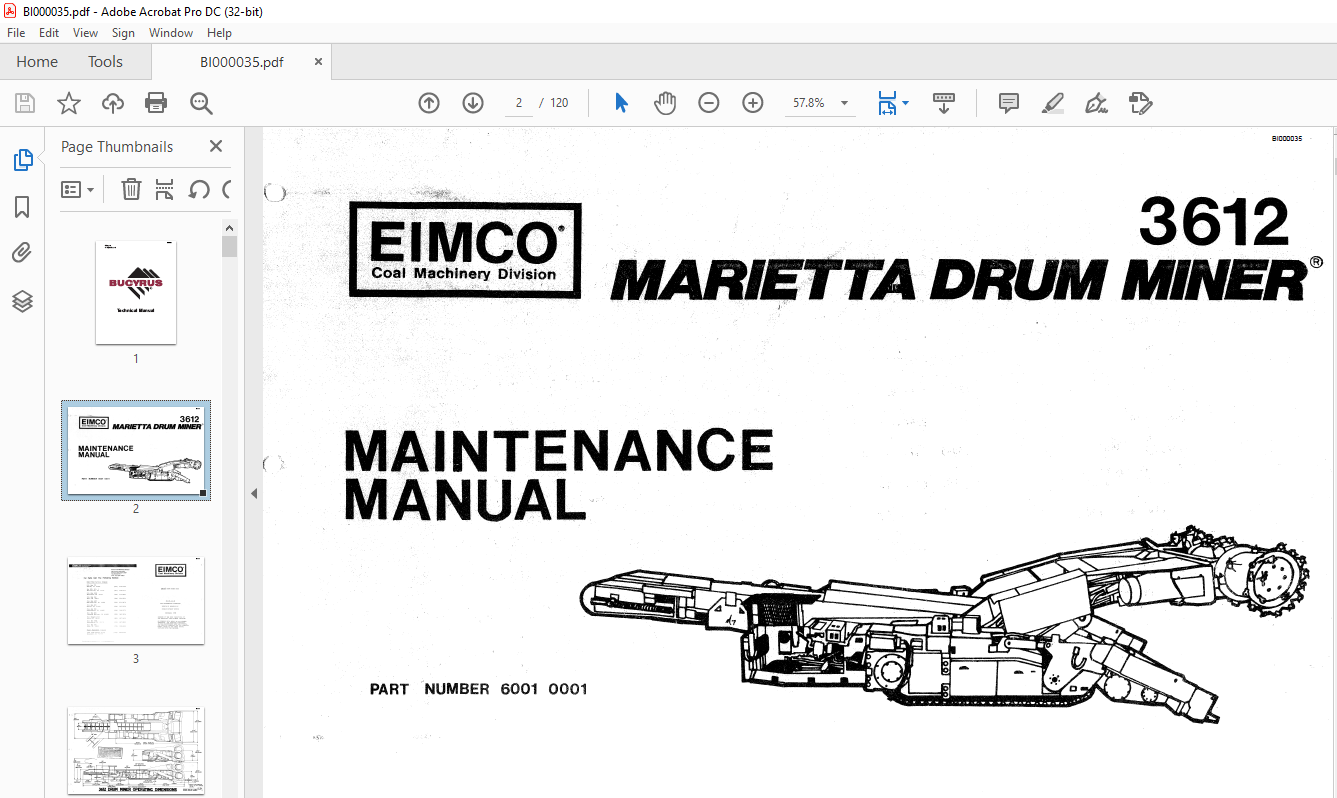This screenshot has height=798, width=1337.
Task: Open the File menu
Action: (16, 33)
